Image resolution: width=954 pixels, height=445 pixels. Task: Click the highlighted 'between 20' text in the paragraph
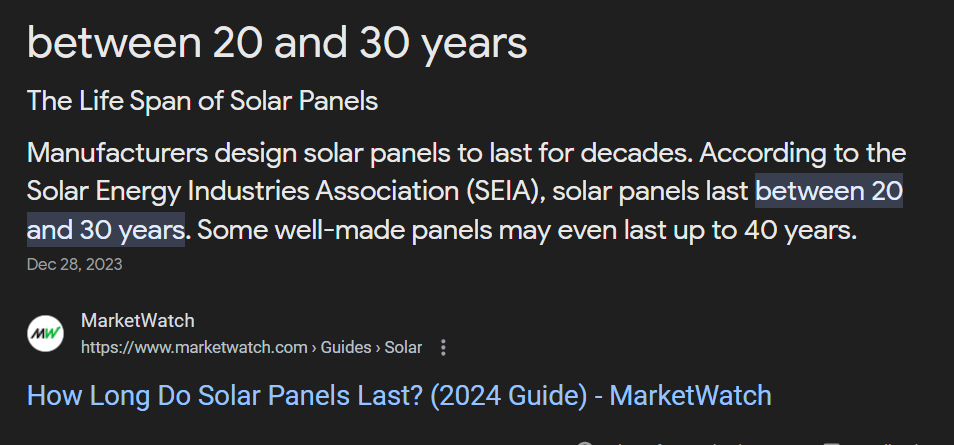[x=829, y=191]
